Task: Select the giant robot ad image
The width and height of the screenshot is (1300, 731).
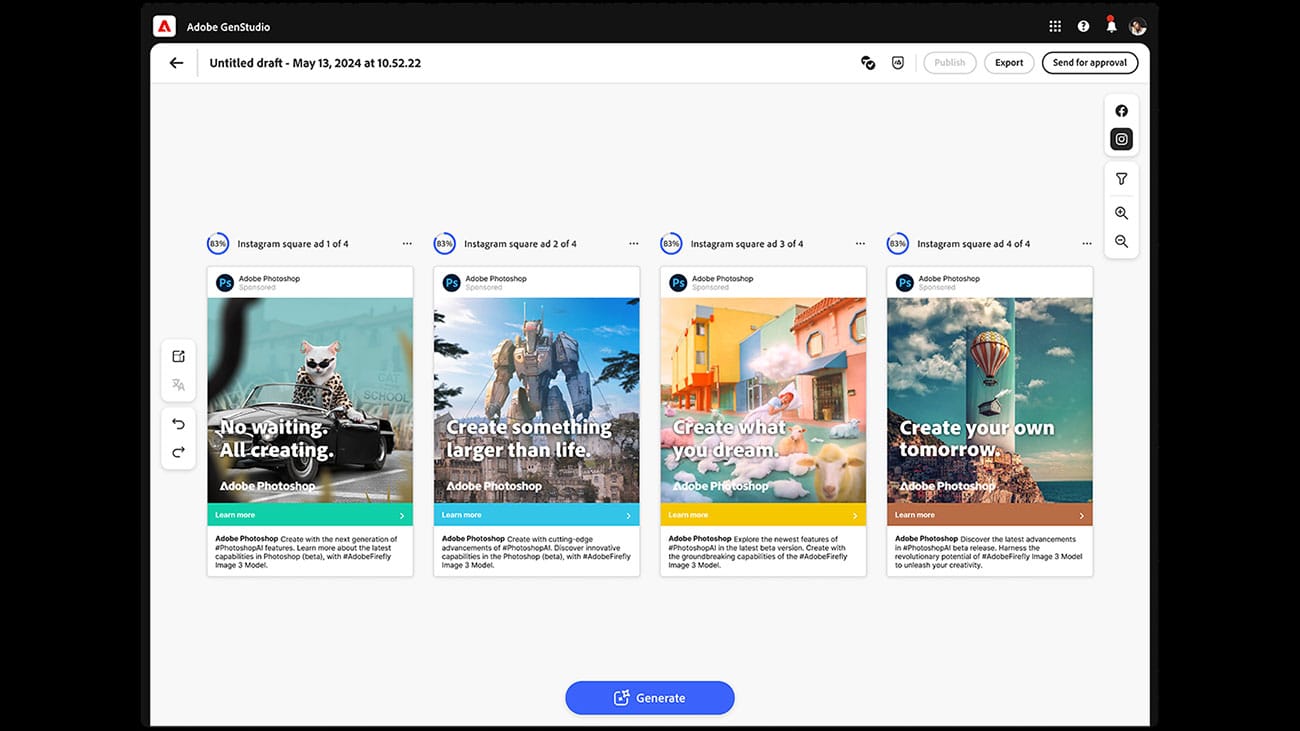Action: click(537, 401)
